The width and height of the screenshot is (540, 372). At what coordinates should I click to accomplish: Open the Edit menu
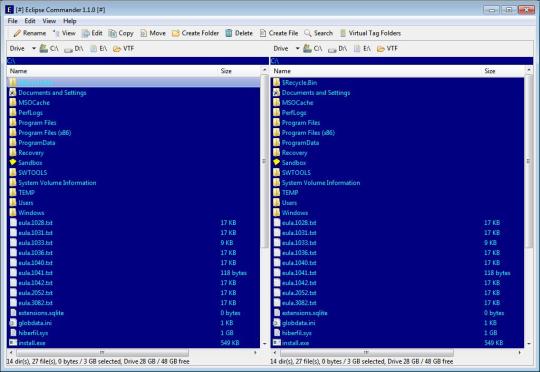pos(30,21)
